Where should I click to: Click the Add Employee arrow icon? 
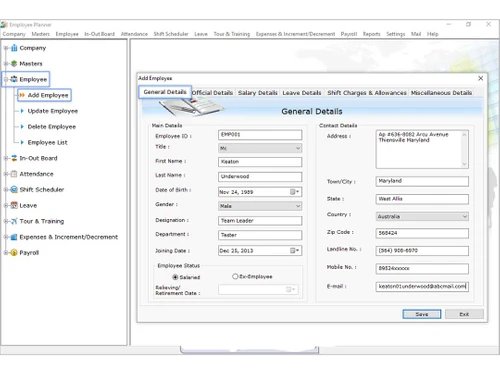pos(22,95)
